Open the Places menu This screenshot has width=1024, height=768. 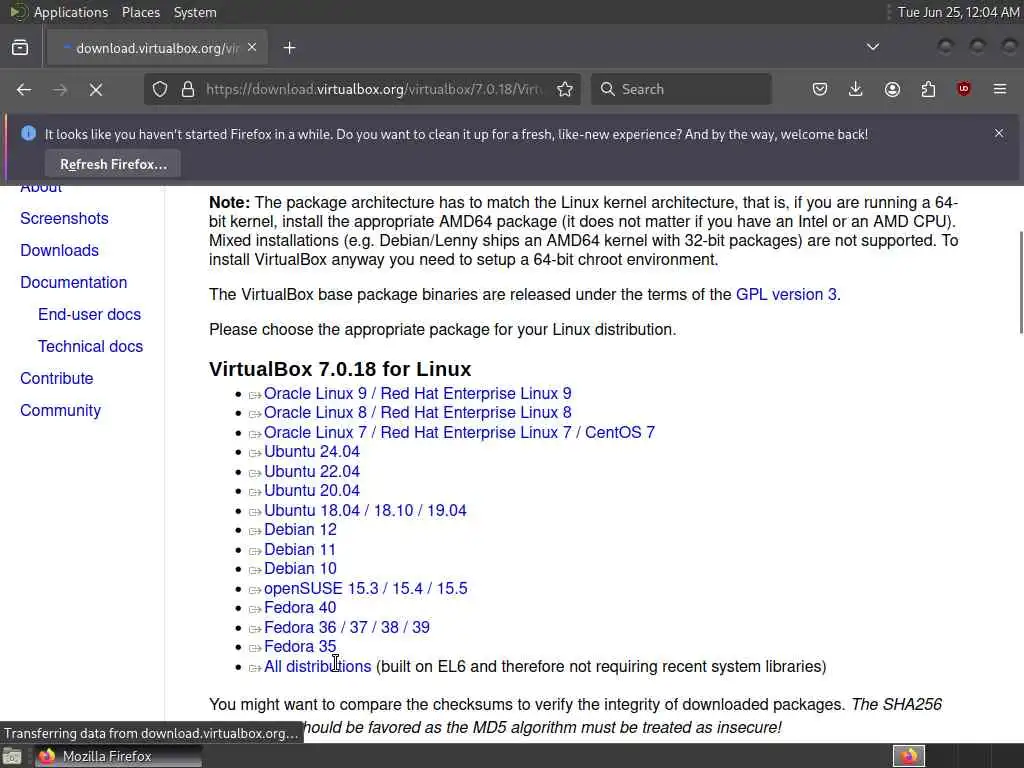140,12
